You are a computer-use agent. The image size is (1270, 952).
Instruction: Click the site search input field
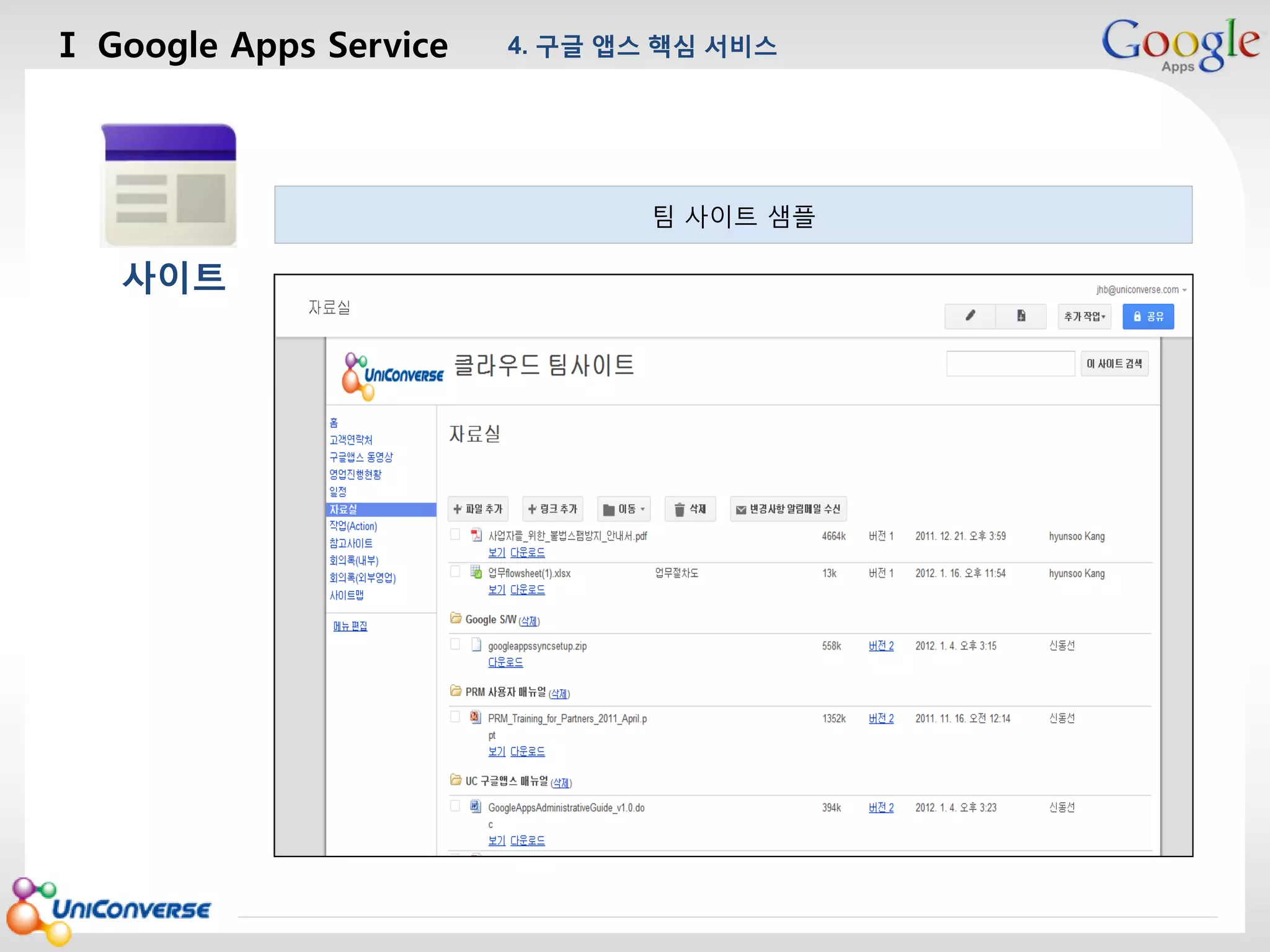[1010, 363]
